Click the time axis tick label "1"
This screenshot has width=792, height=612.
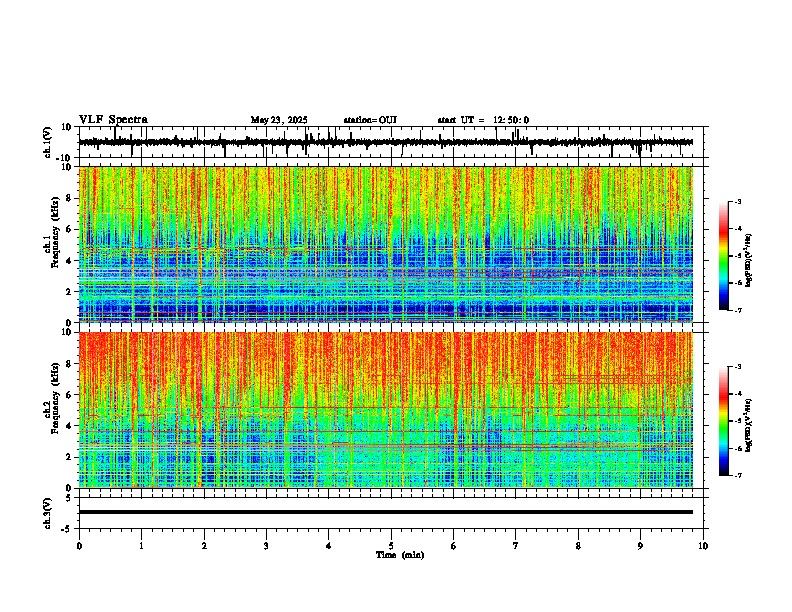pyautogui.click(x=141, y=546)
